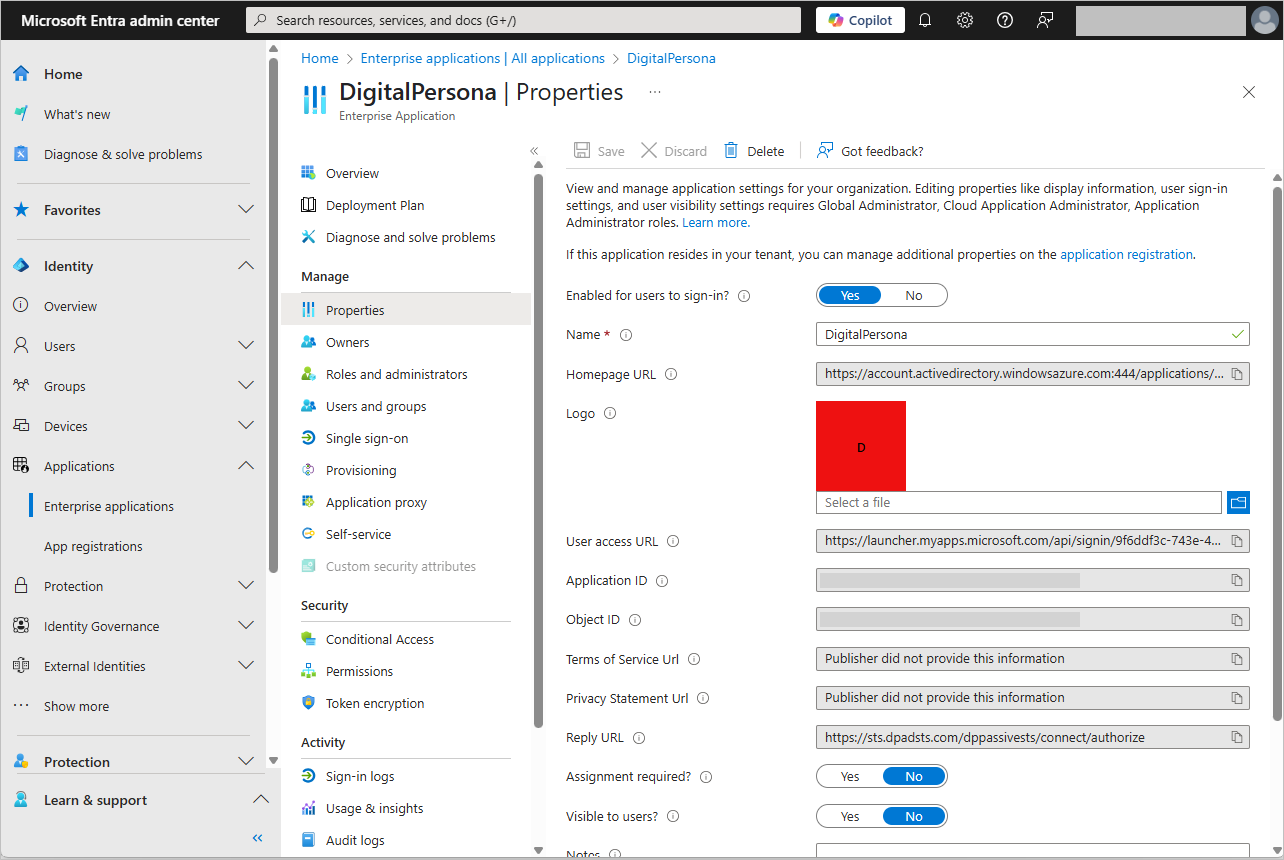This screenshot has height=860, width=1284.
Task: Click the Delete trash icon
Action: (731, 151)
